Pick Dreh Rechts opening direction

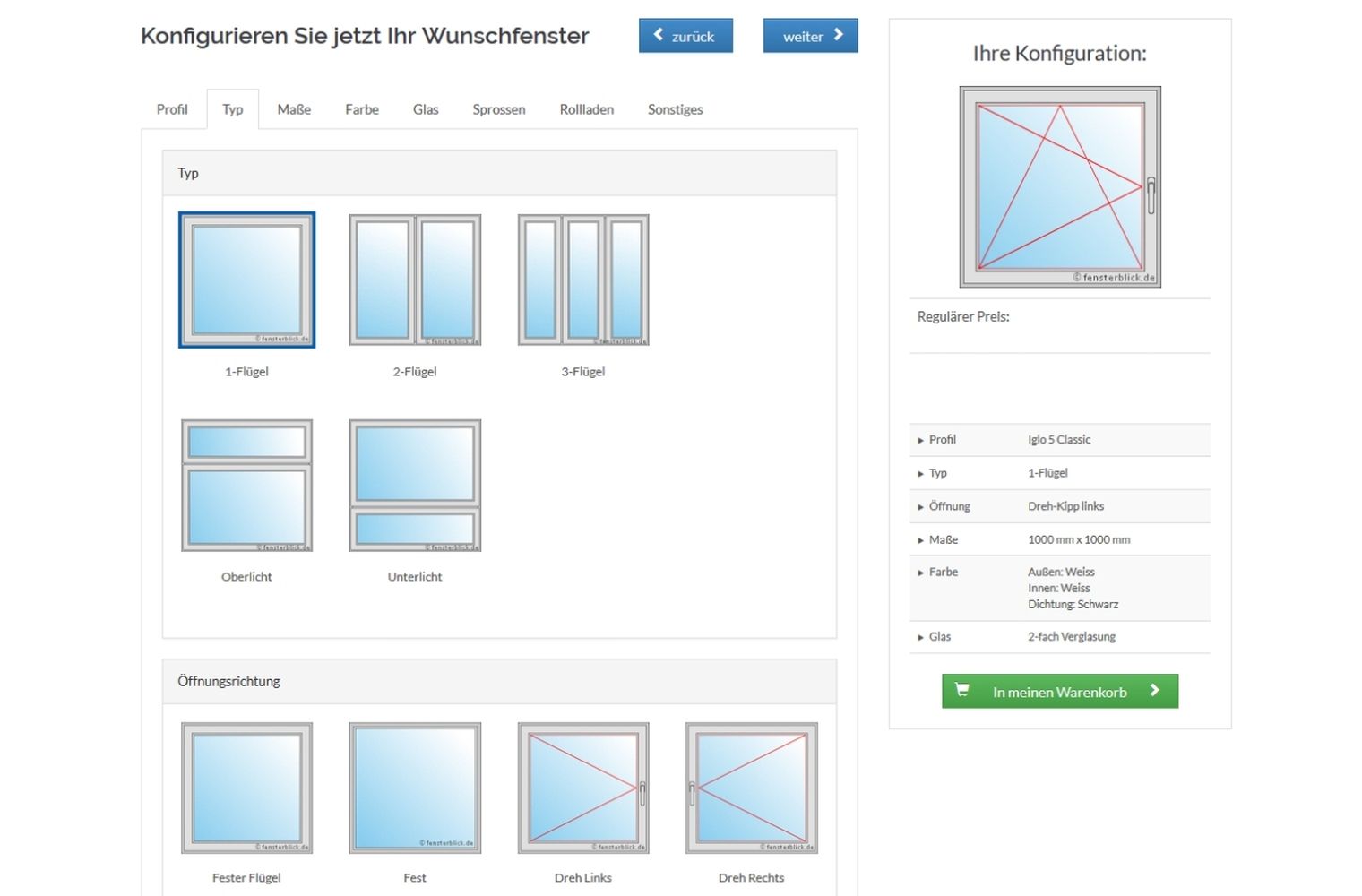point(751,788)
